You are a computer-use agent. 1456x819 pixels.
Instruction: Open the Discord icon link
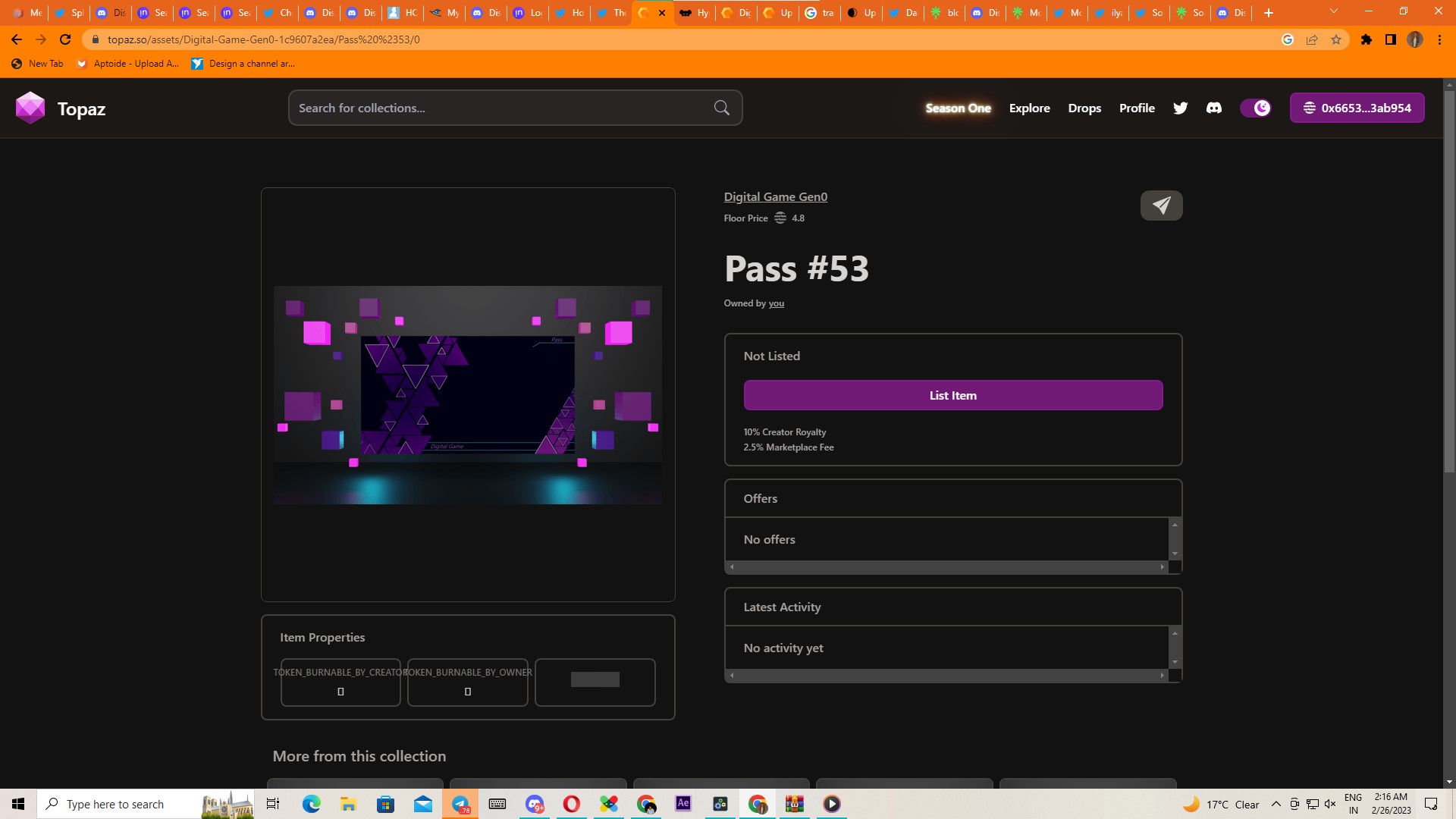1213,108
